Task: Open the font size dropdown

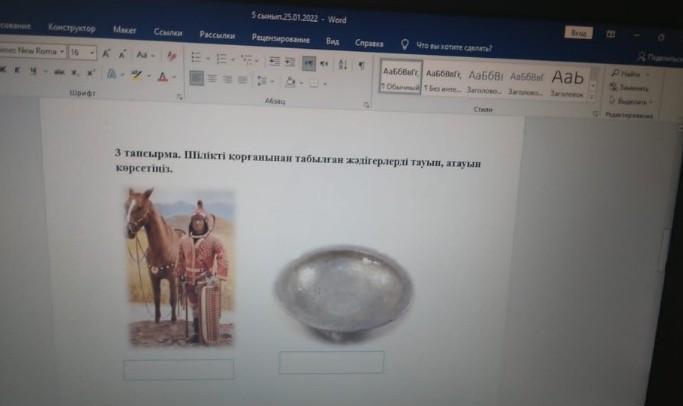Action: pyautogui.click(x=92, y=53)
